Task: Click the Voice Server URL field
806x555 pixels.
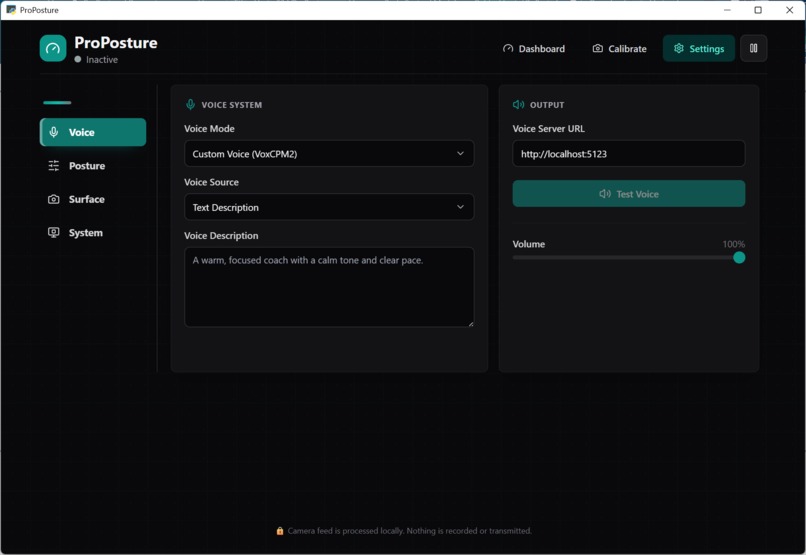Action: pyautogui.click(x=629, y=153)
